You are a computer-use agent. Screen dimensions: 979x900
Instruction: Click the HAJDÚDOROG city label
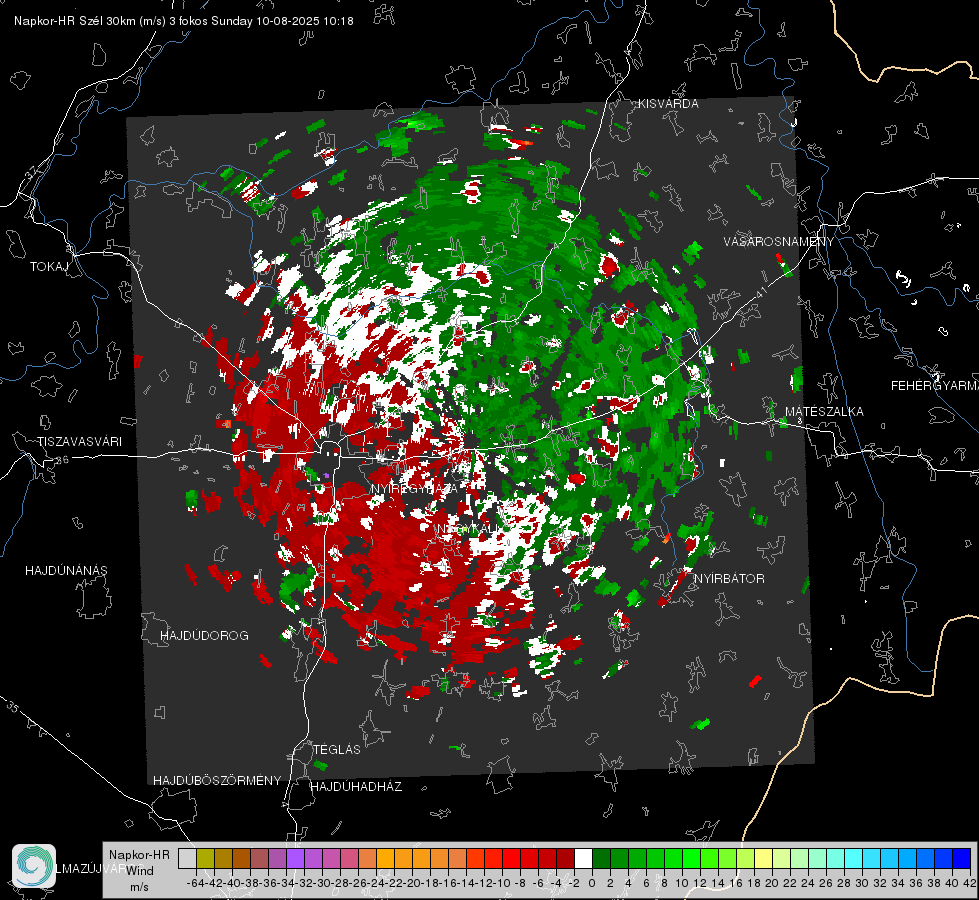pyautogui.click(x=204, y=636)
